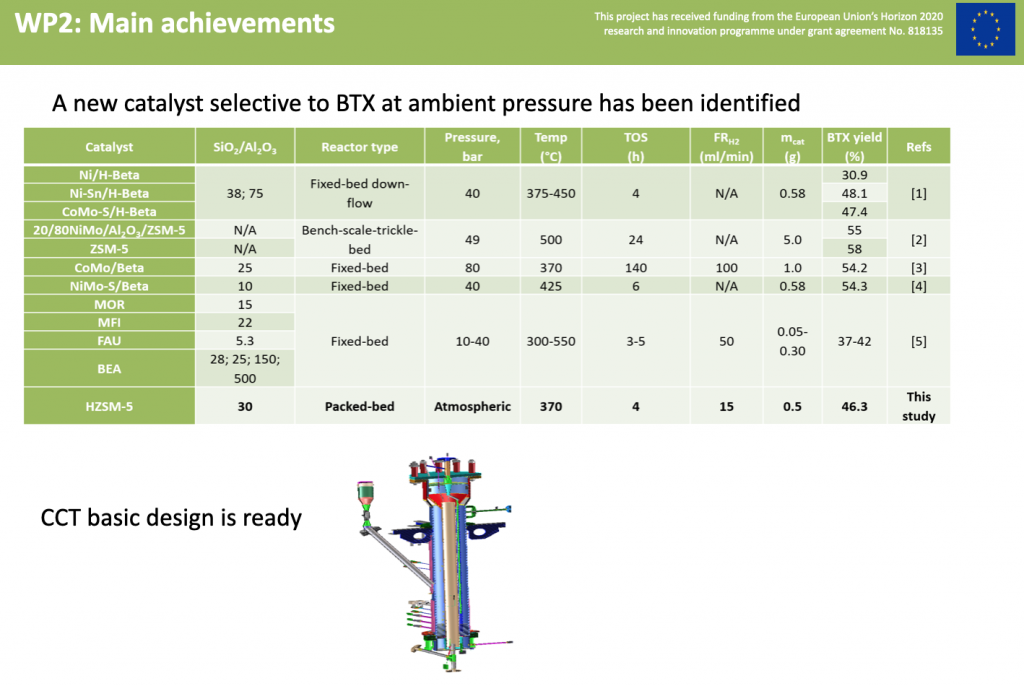The width and height of the screenshot is (1024, 686).
Task: Click the European Union flag logo
Action: pos(985,29)
